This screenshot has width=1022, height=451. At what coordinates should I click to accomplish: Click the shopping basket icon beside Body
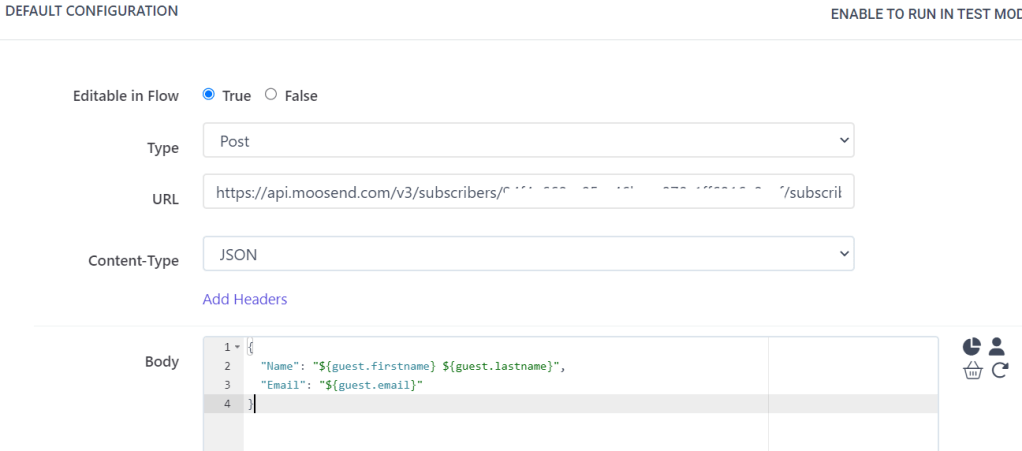point(972,371)
